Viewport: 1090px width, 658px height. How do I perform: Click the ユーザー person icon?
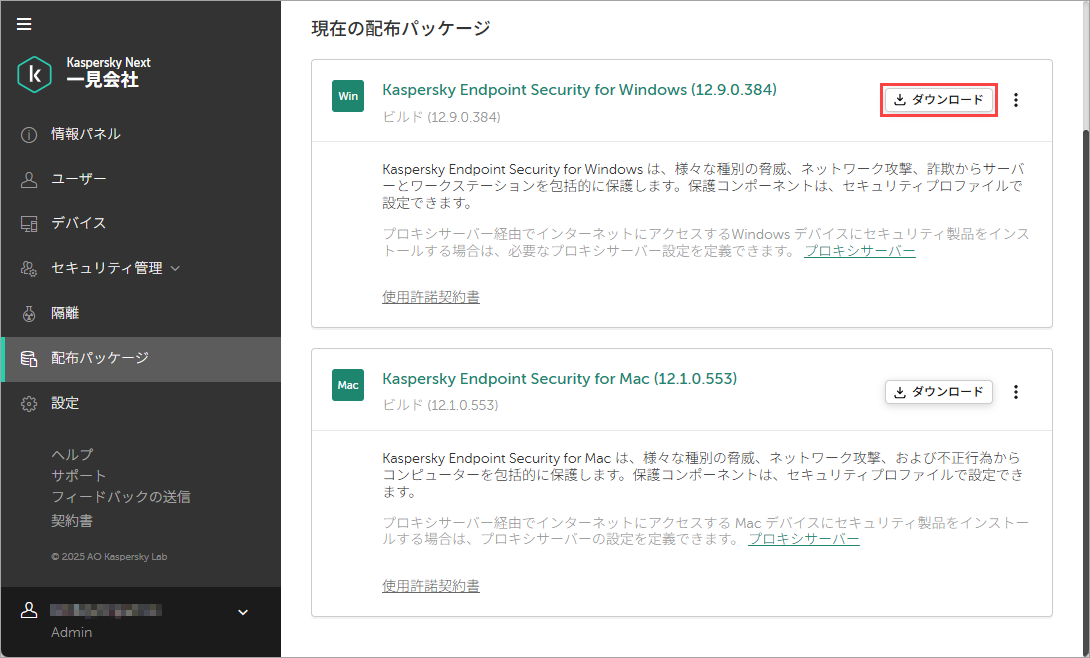[29, 179]
